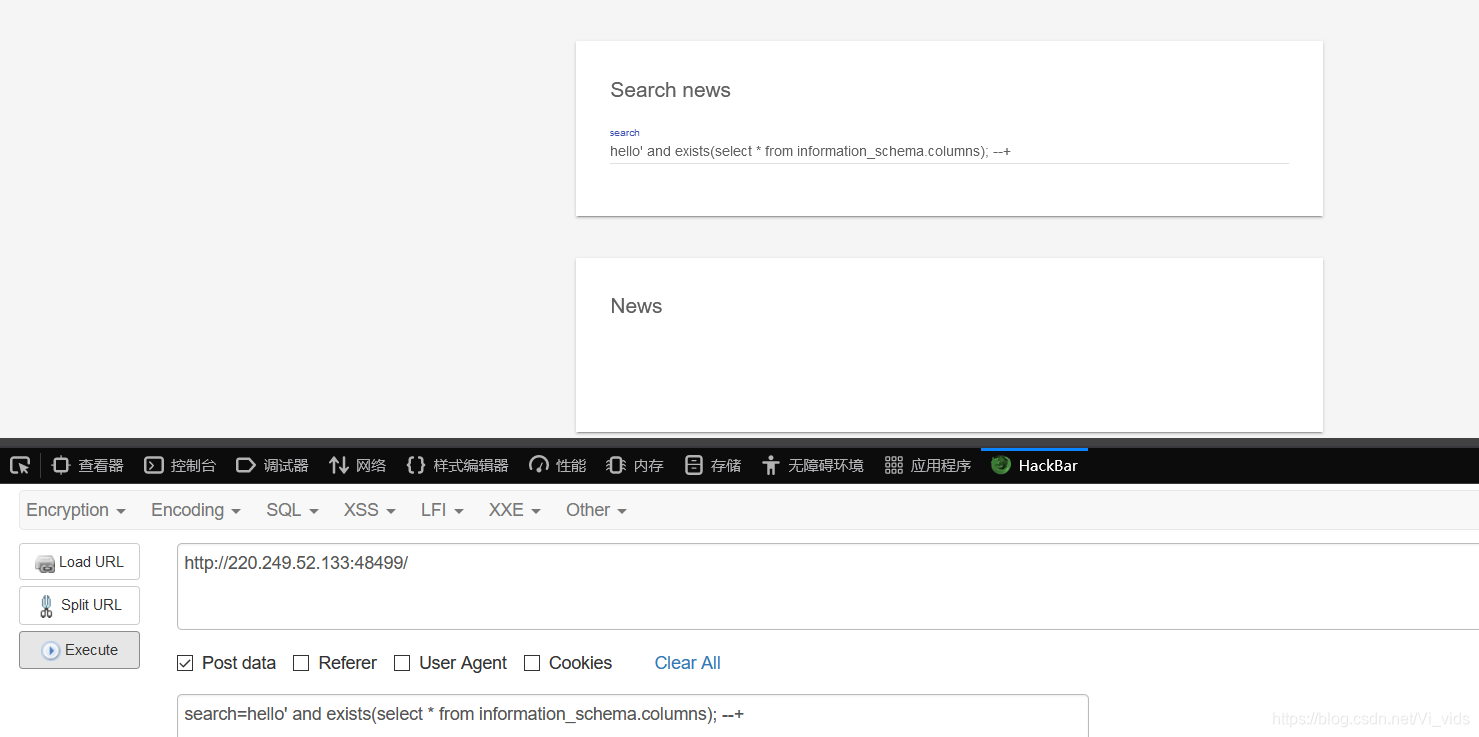The image size is (1479, 737).
Task: Expand the LFI dropdown menu
Action: 442,510
